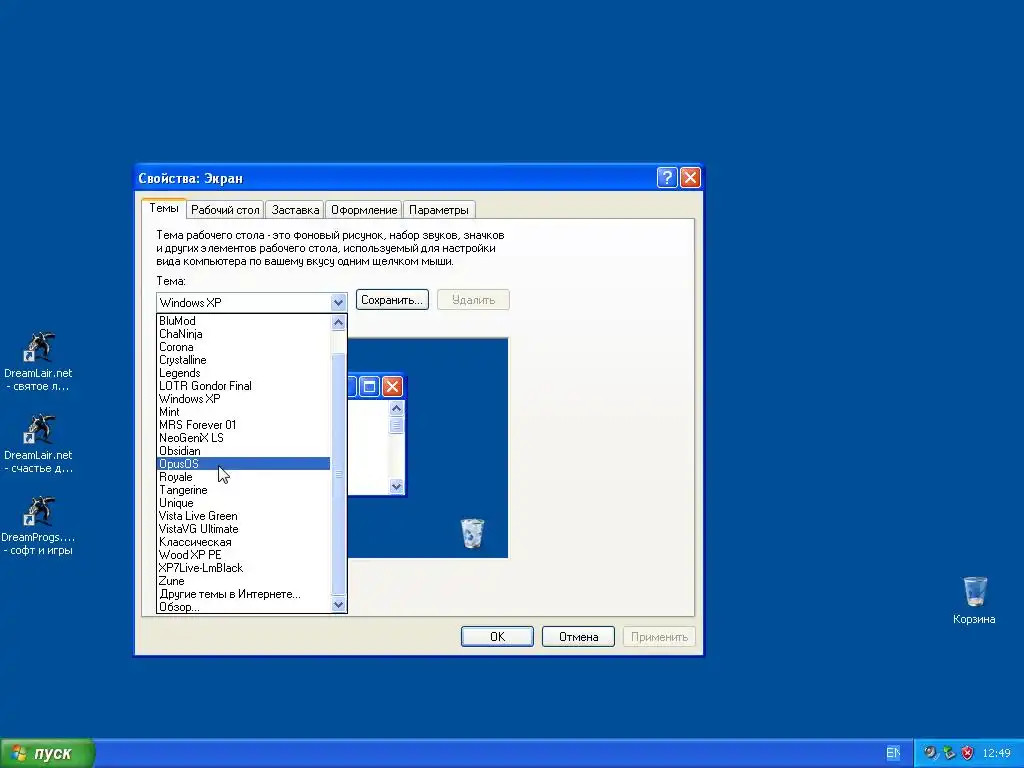Choose Royale theme from list
1024x768 pixels.
[244, 477]
